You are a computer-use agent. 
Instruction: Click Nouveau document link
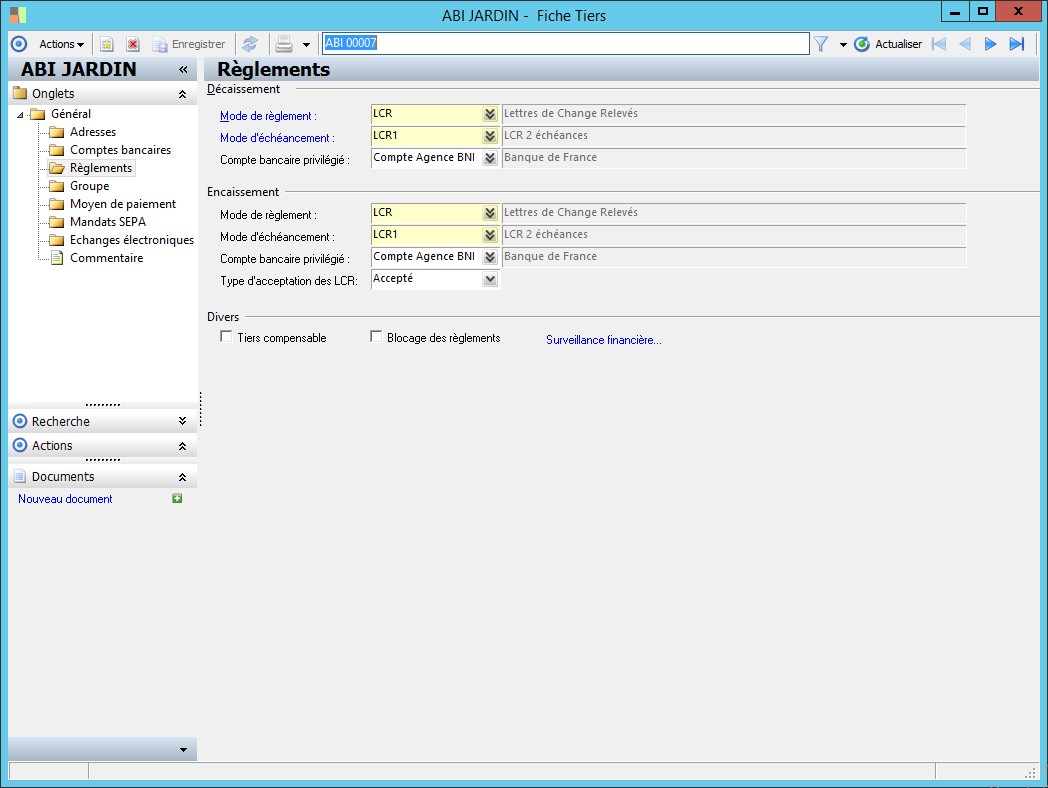point(65,499)
